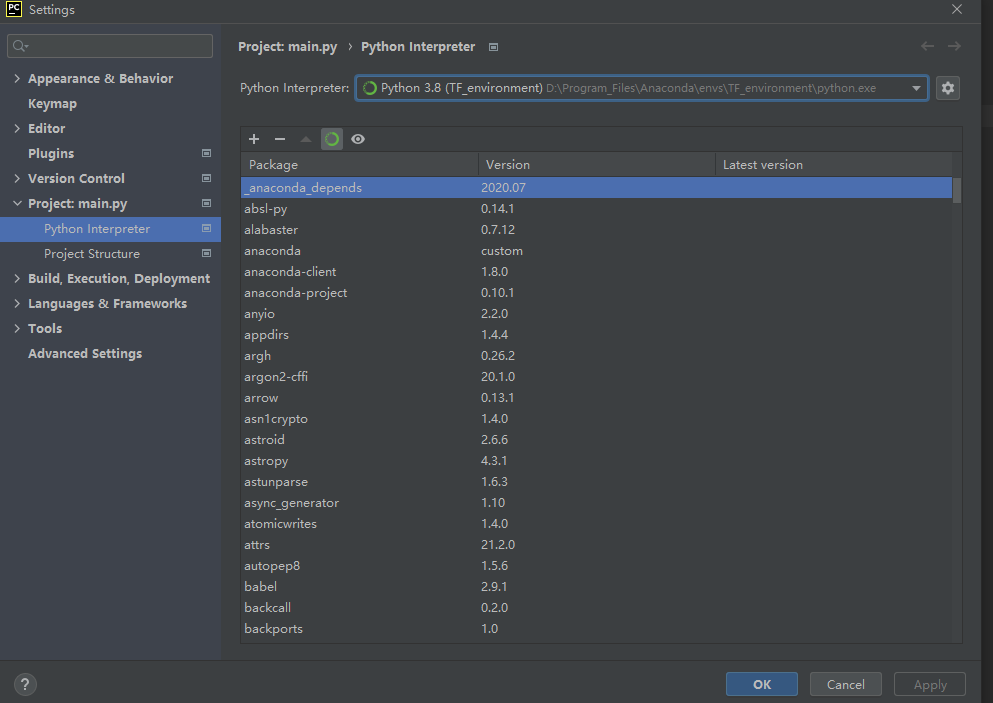Select the astroid package row
This screenshot has height=703, width=993.
tap(597, 440)
